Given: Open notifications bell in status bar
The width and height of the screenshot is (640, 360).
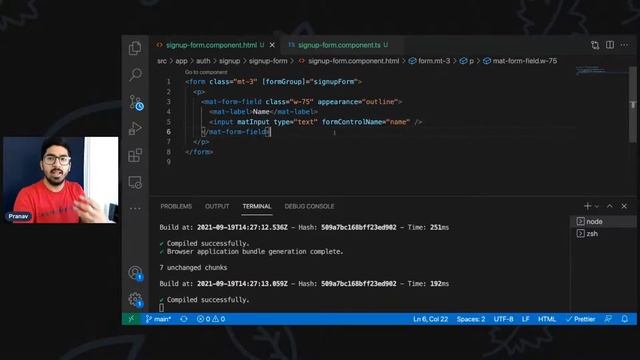Looking at the screenshot, I should click(625, 319).
